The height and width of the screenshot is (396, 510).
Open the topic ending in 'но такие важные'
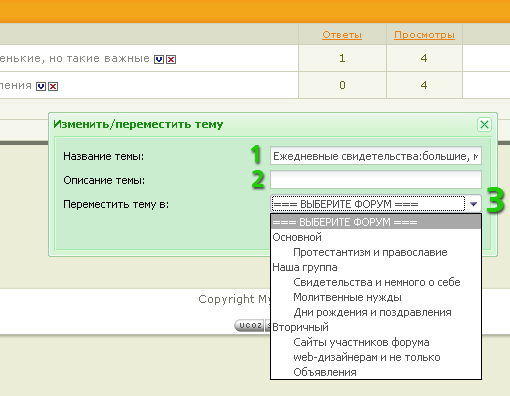coord(75,59)
